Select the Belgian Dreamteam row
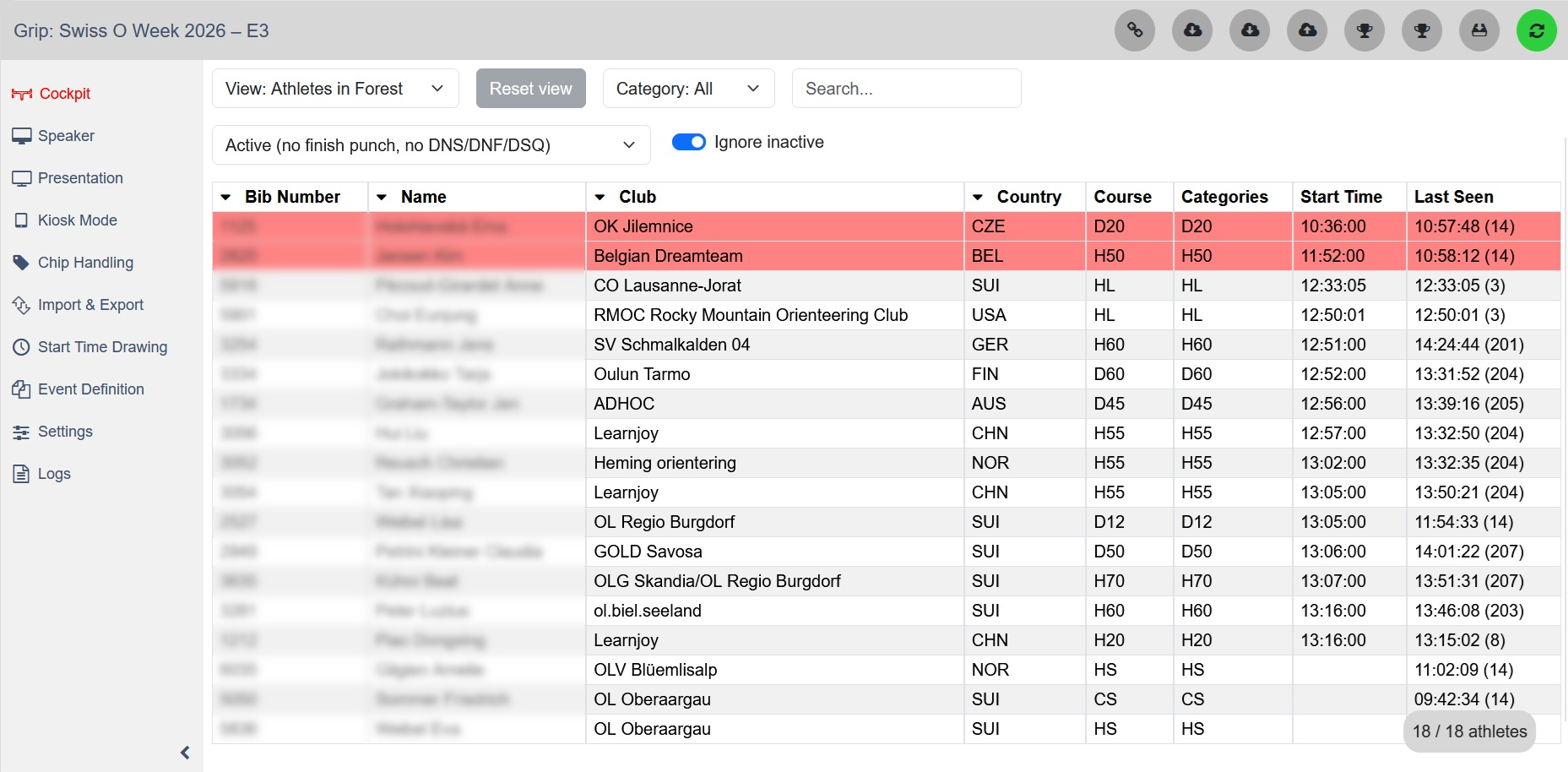Viewport: 1568px width, 772px height. (887, 256)
